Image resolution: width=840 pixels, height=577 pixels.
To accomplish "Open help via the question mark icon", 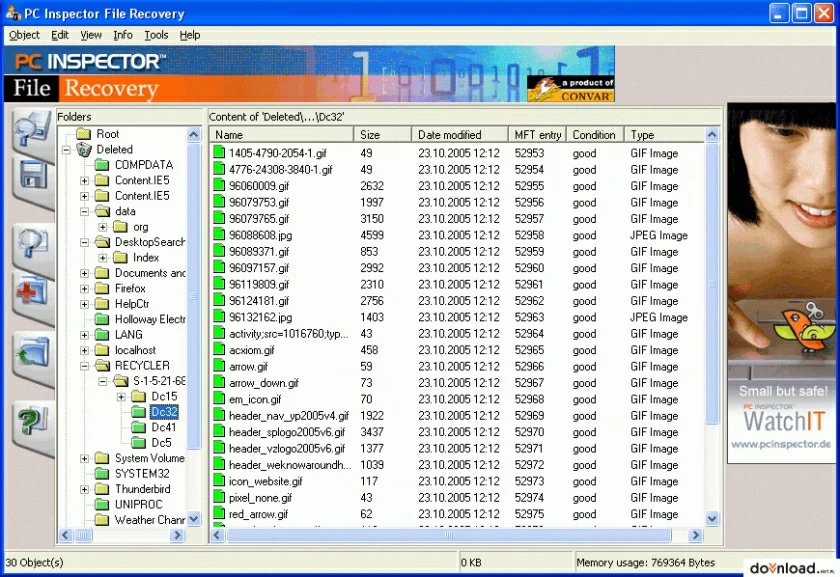I will coord(30,417).
